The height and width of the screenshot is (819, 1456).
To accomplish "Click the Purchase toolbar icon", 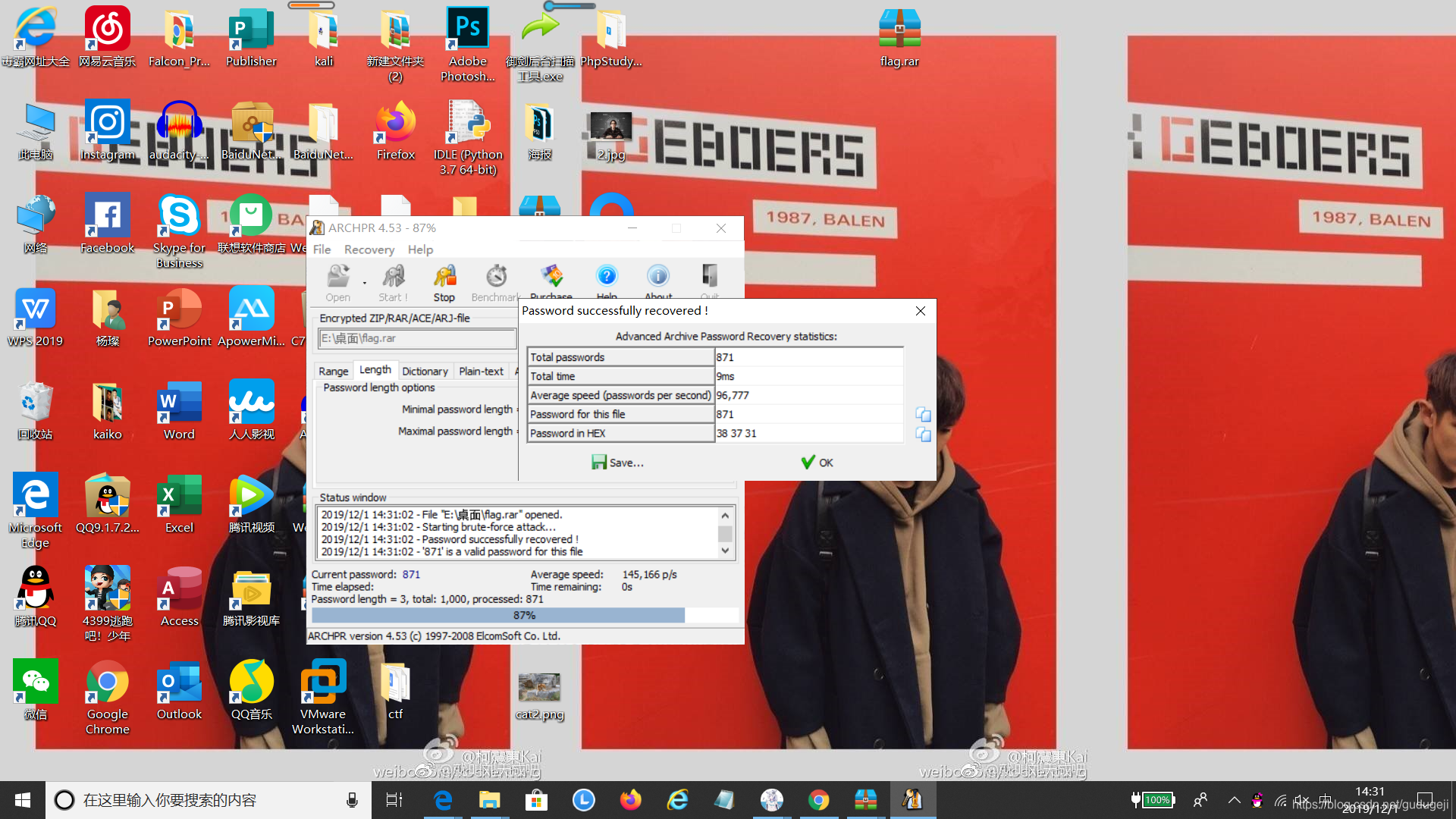I will (x=551, y=281).
